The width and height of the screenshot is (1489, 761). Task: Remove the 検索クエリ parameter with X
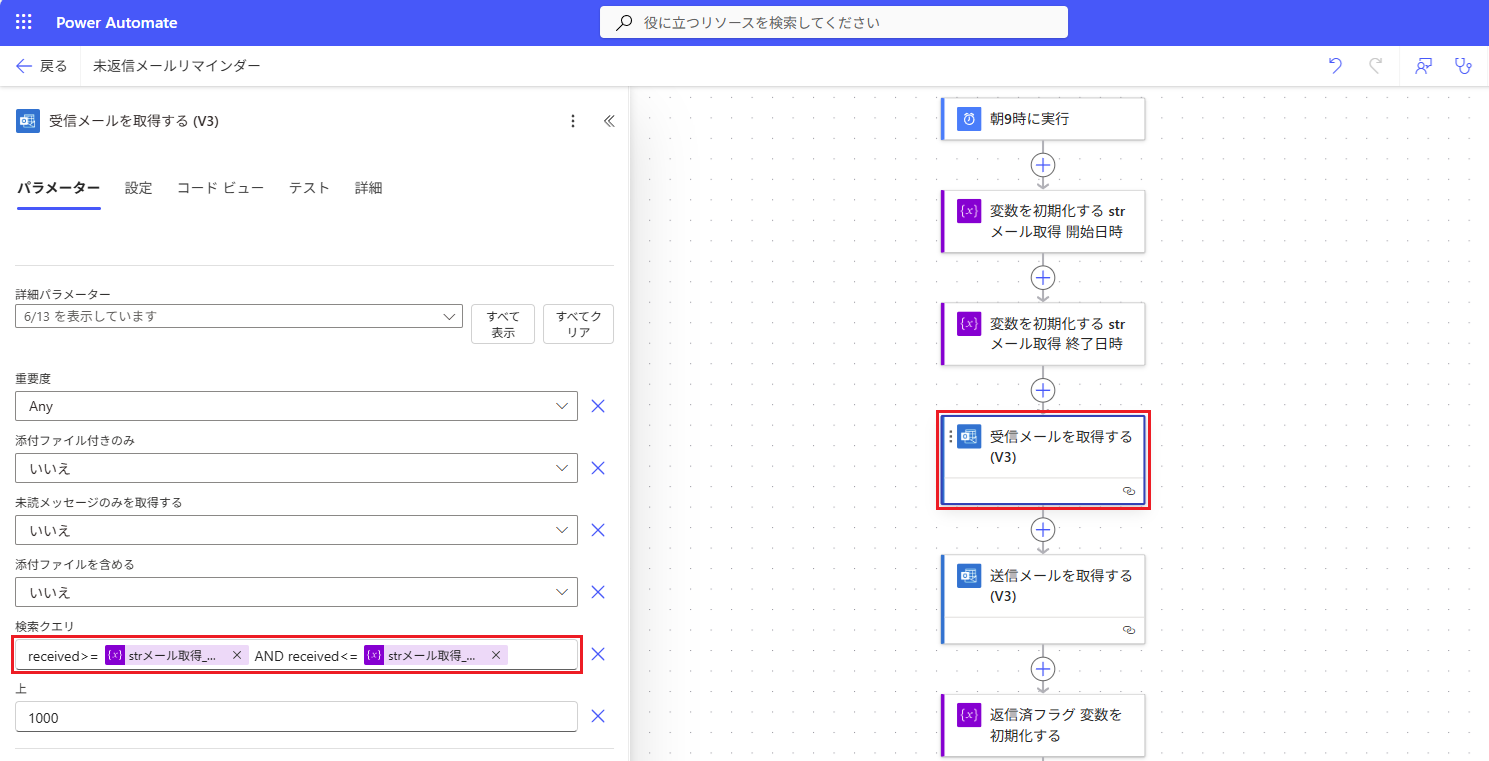point(598,654)
